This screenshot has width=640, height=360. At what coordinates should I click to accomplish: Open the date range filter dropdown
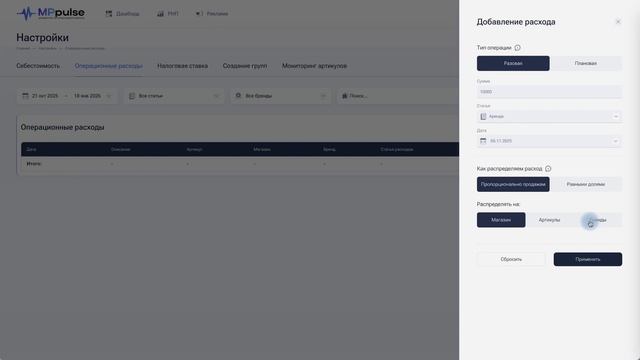109,96
